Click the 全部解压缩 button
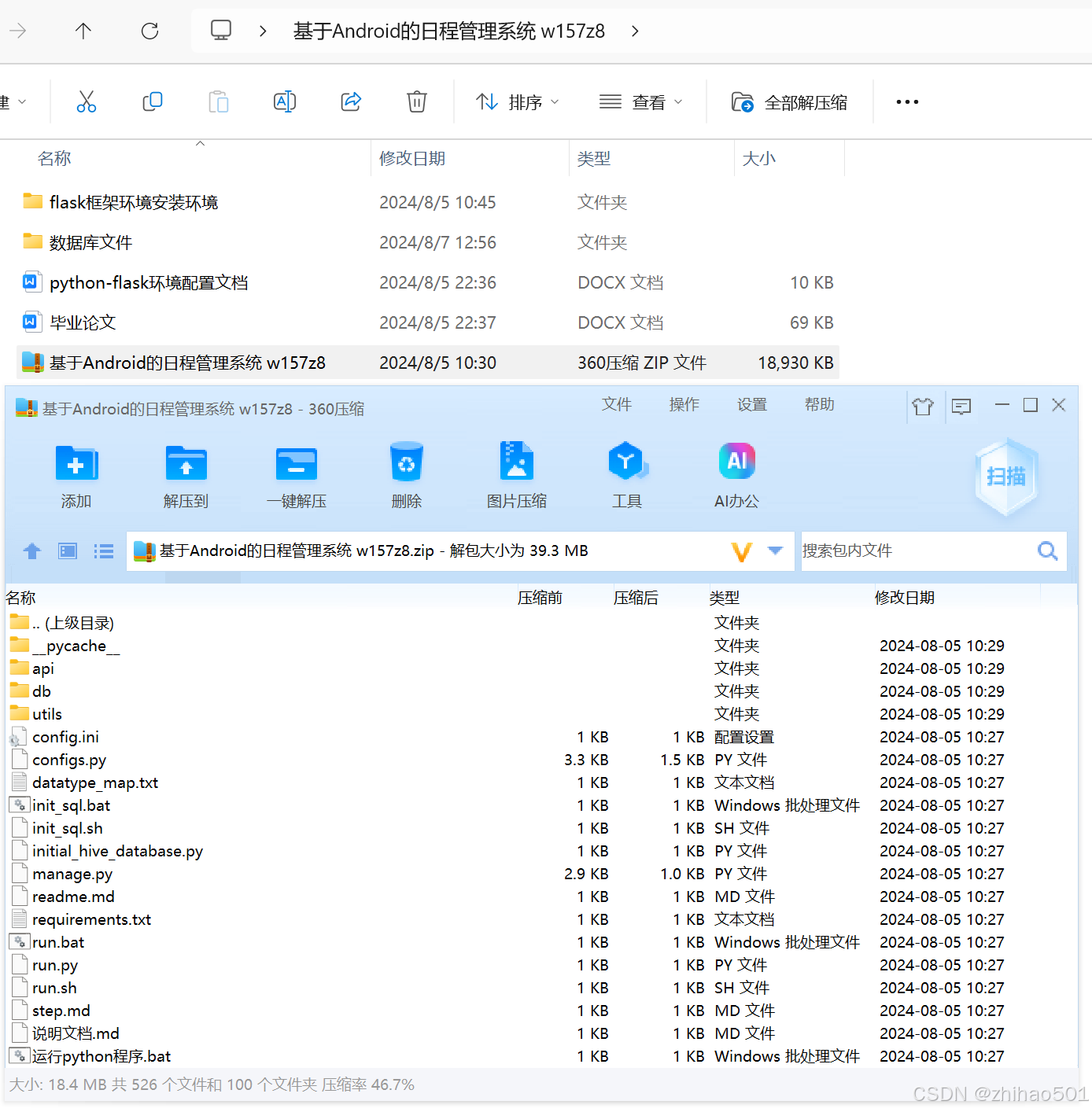 [x=789, y=101]
